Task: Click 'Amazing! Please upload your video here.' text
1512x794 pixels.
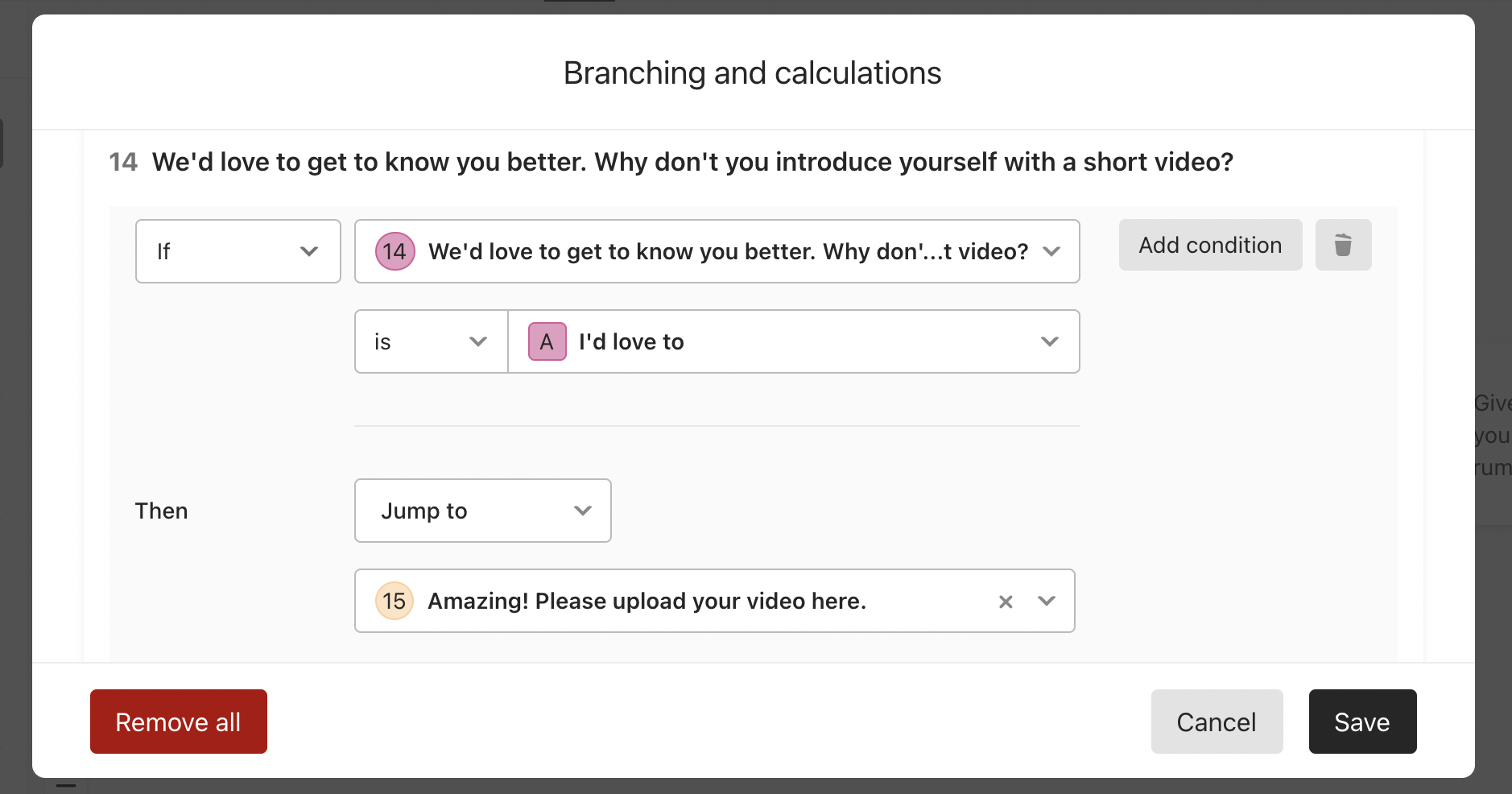Action: (x=647, y=601)
